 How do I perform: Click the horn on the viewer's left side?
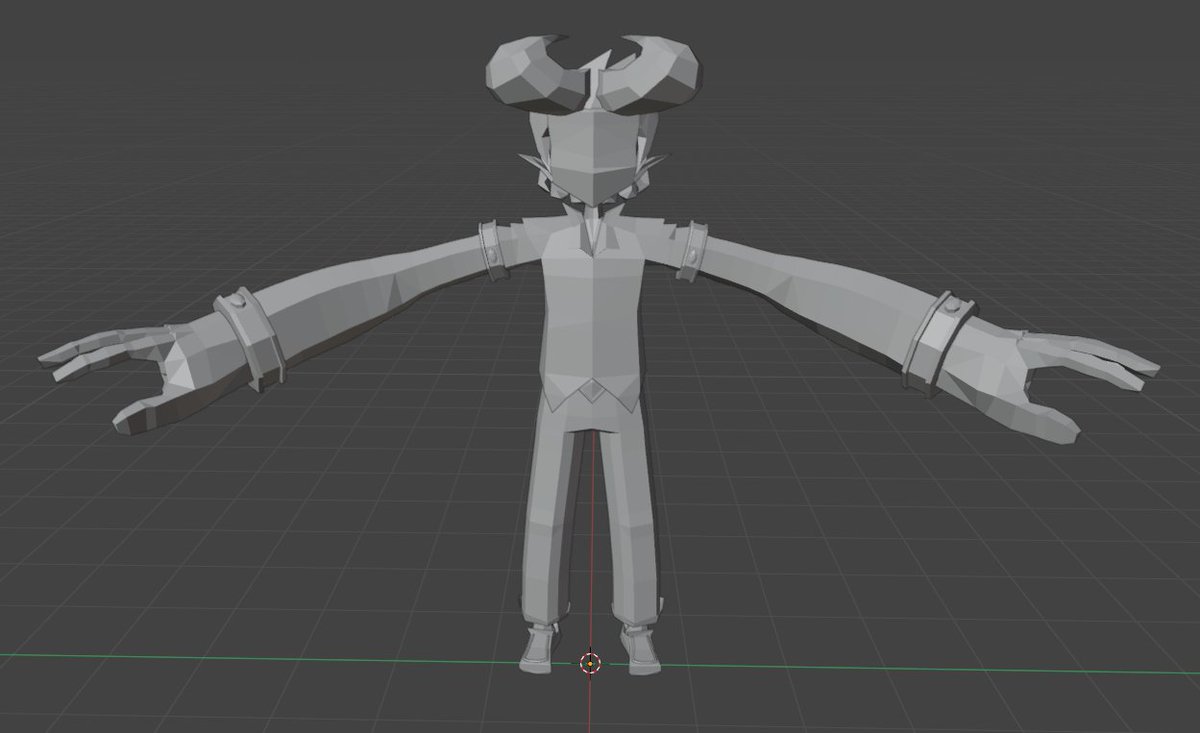point(535,74)
